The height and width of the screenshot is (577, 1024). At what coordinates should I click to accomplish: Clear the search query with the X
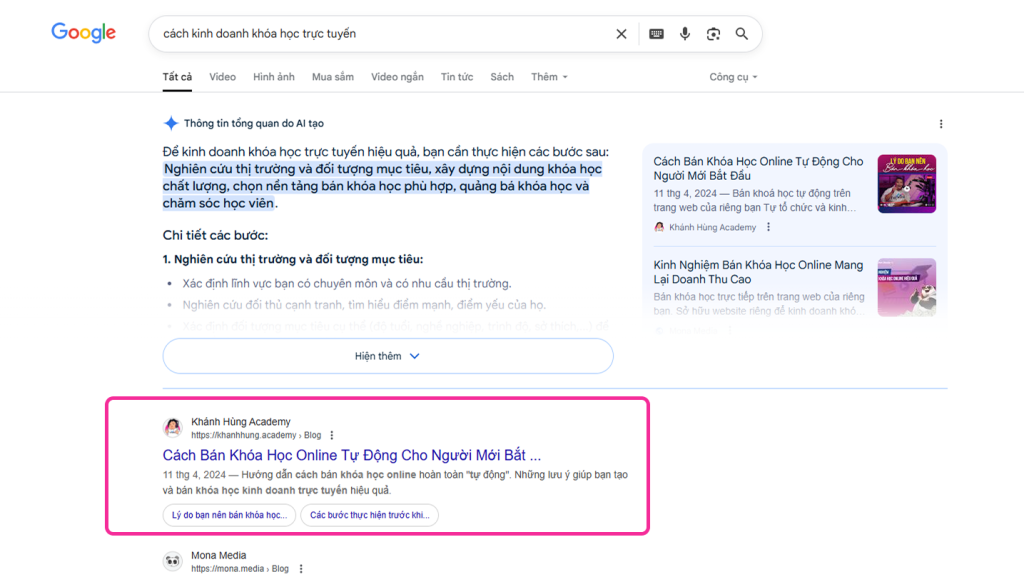pyautogui.click(x=621, y=34)
